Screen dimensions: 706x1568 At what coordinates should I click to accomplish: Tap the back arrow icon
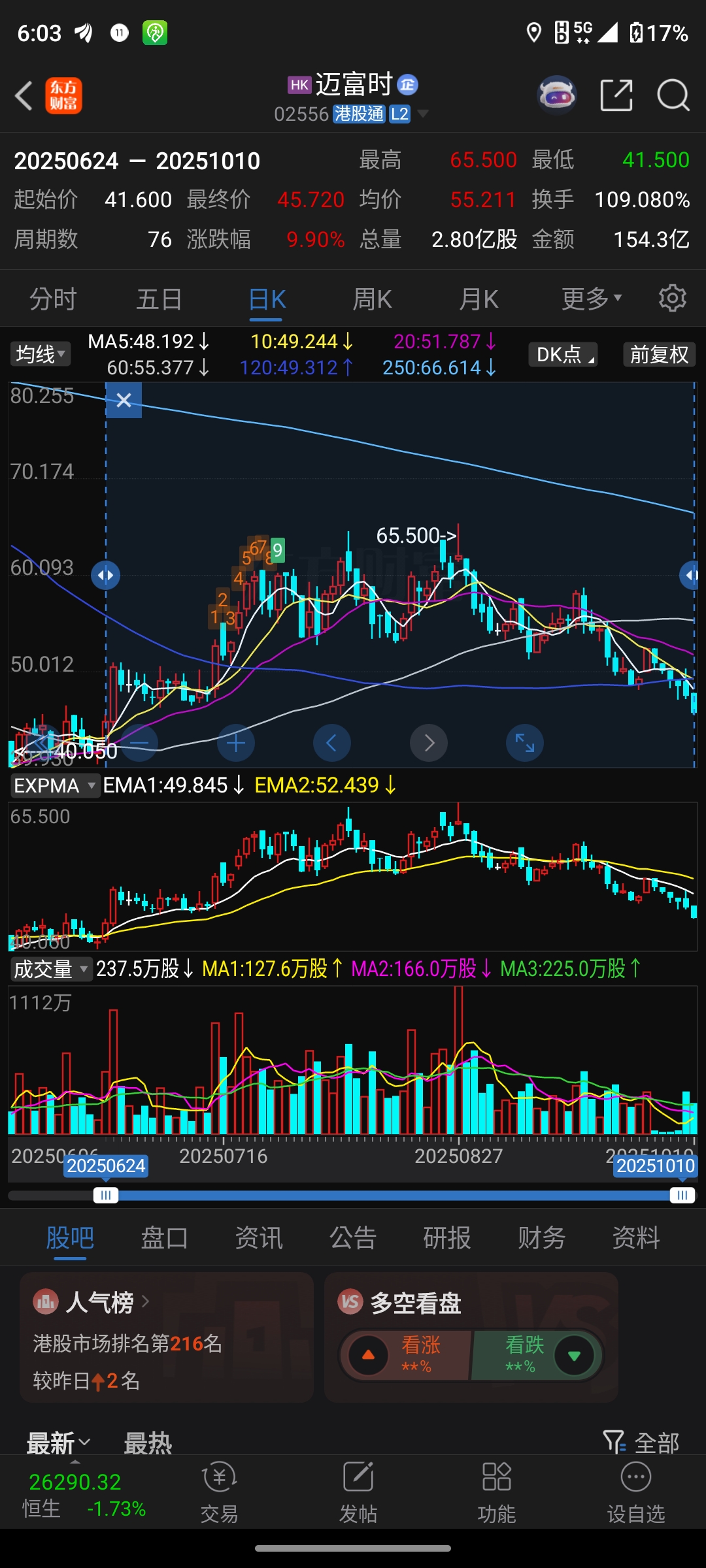tap(24, 96)
